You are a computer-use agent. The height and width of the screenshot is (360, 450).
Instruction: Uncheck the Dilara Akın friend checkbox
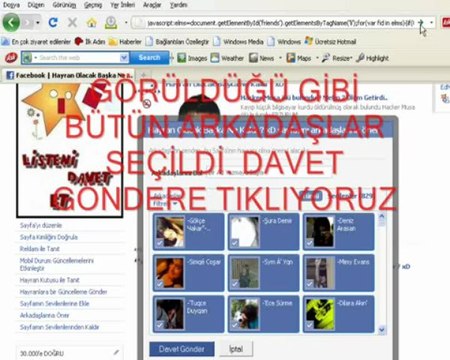(309, 325)
